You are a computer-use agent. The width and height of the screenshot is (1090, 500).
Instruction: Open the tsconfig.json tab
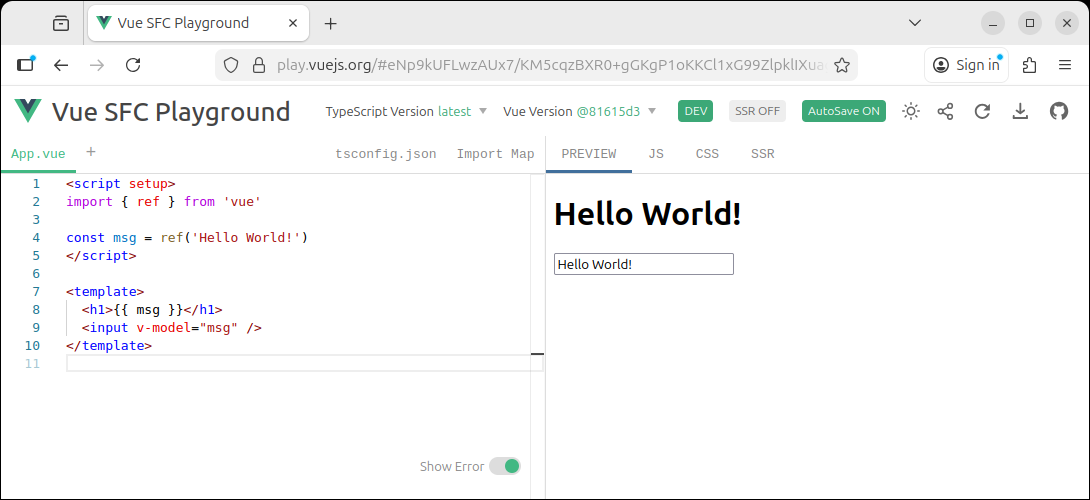point(386,154)
